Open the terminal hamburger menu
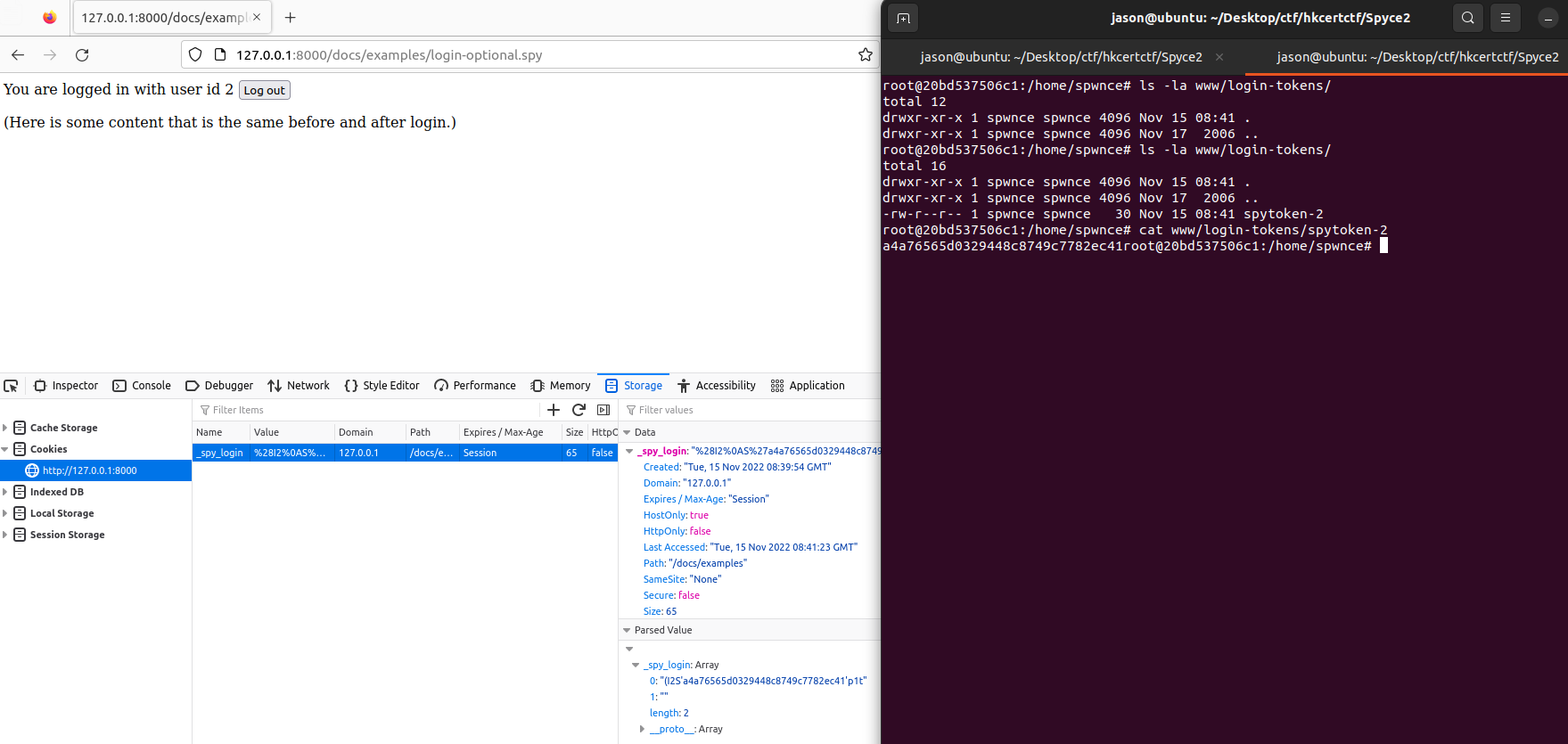Viewport: 1568px width, 744px height. (1505, 18)
